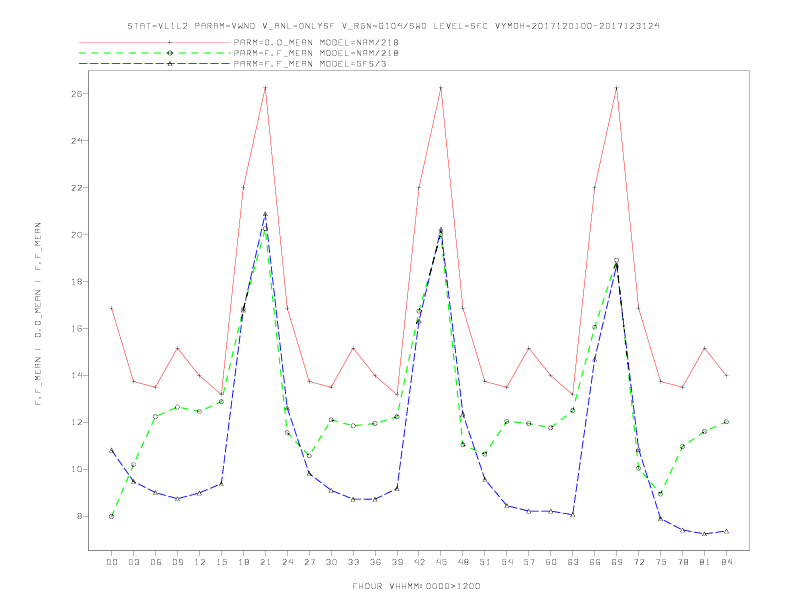Click the x-axis tick label 57
792x612 pixels.
click(529, 562)
